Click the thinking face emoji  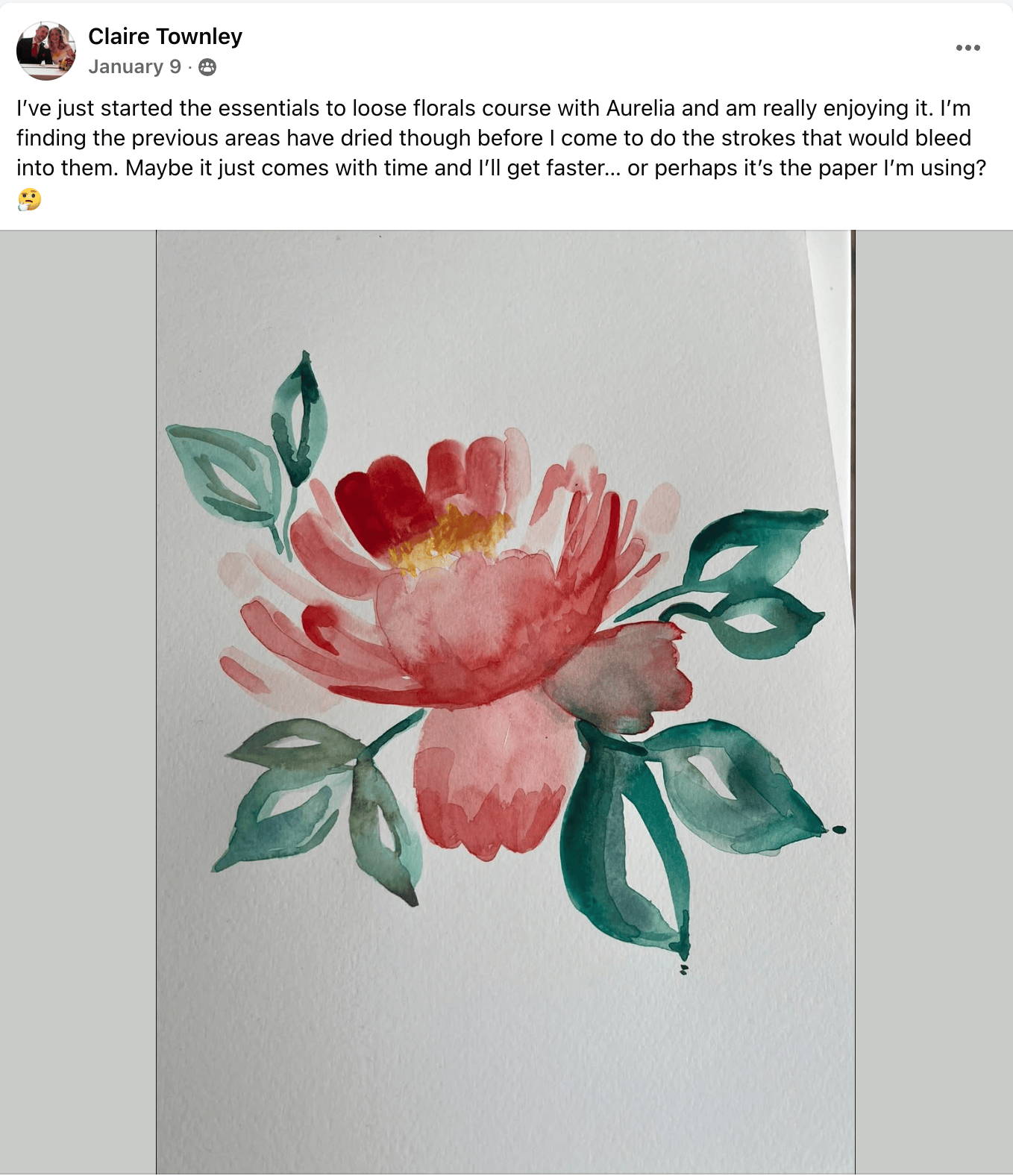(29, 199)
